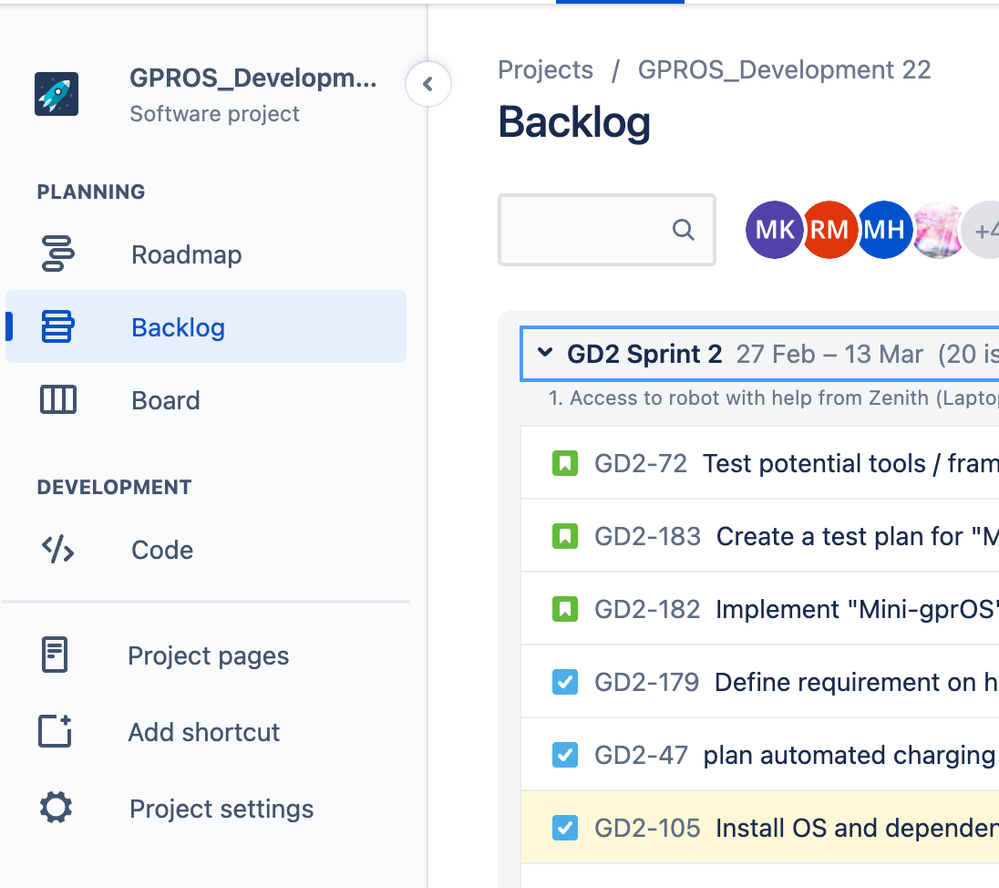Filter by the MH avatar

point(884,229)
